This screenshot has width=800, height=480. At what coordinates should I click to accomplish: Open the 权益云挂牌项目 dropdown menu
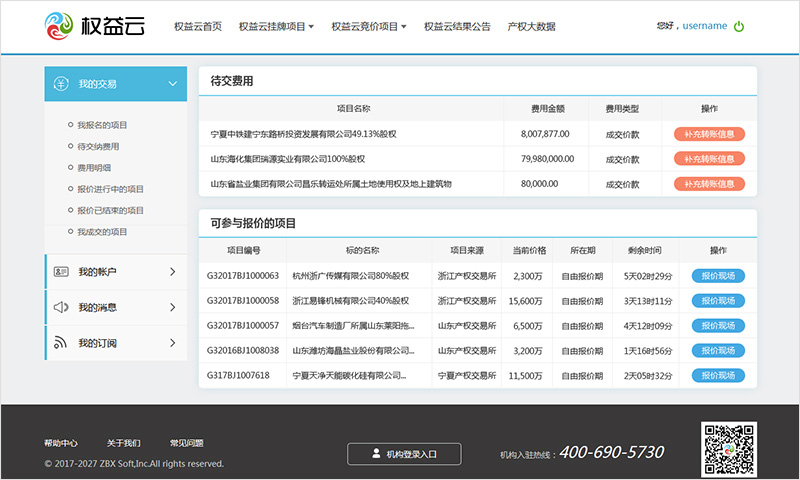tap(276, 27)
